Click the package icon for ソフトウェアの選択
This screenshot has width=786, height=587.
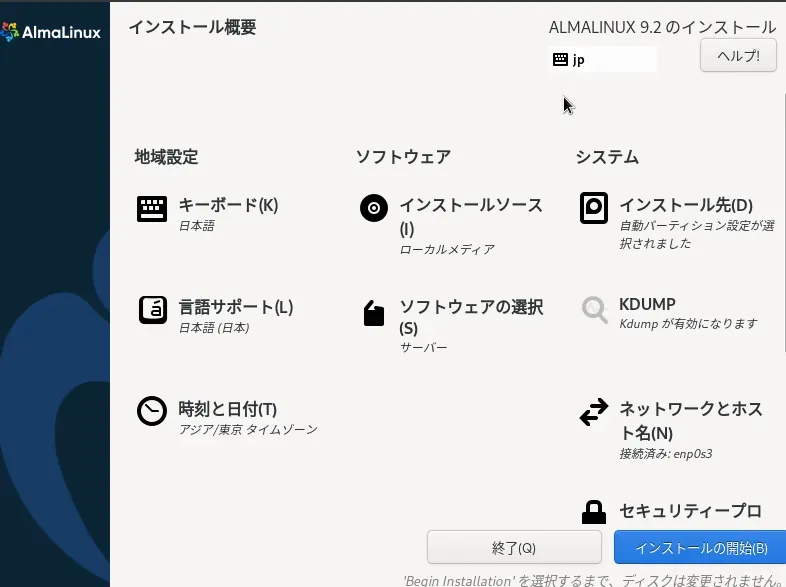[373, 314]
